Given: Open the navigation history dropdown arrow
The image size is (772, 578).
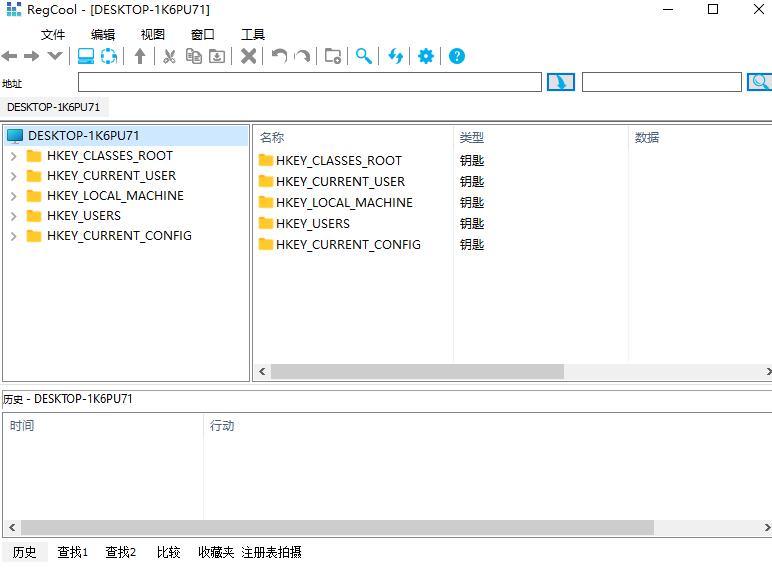Looking at the screenshot, I should tap(55, 56).
